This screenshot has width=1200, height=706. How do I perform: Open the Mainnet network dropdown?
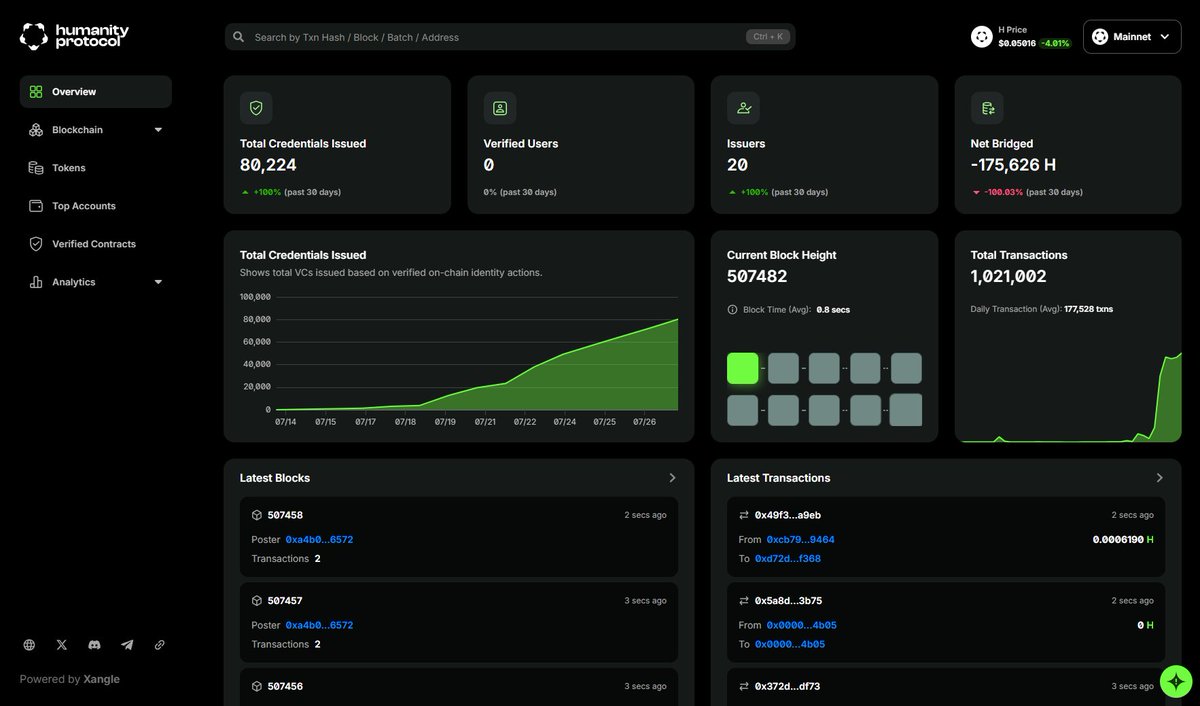pos(1132,37)
